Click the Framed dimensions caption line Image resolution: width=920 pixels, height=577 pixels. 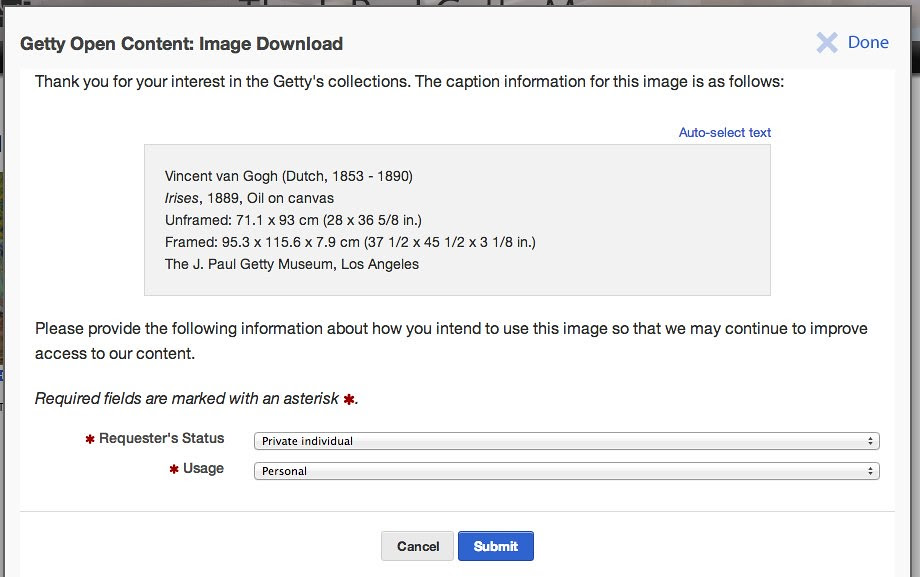click(x=350, y=242)
